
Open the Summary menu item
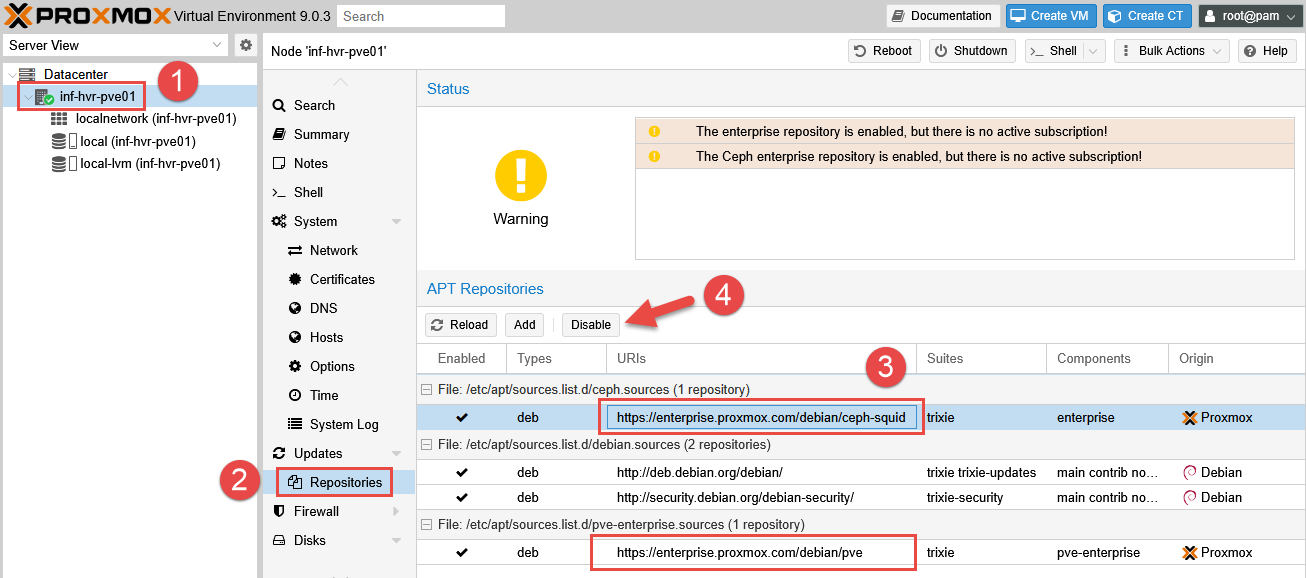coord(321,135)
